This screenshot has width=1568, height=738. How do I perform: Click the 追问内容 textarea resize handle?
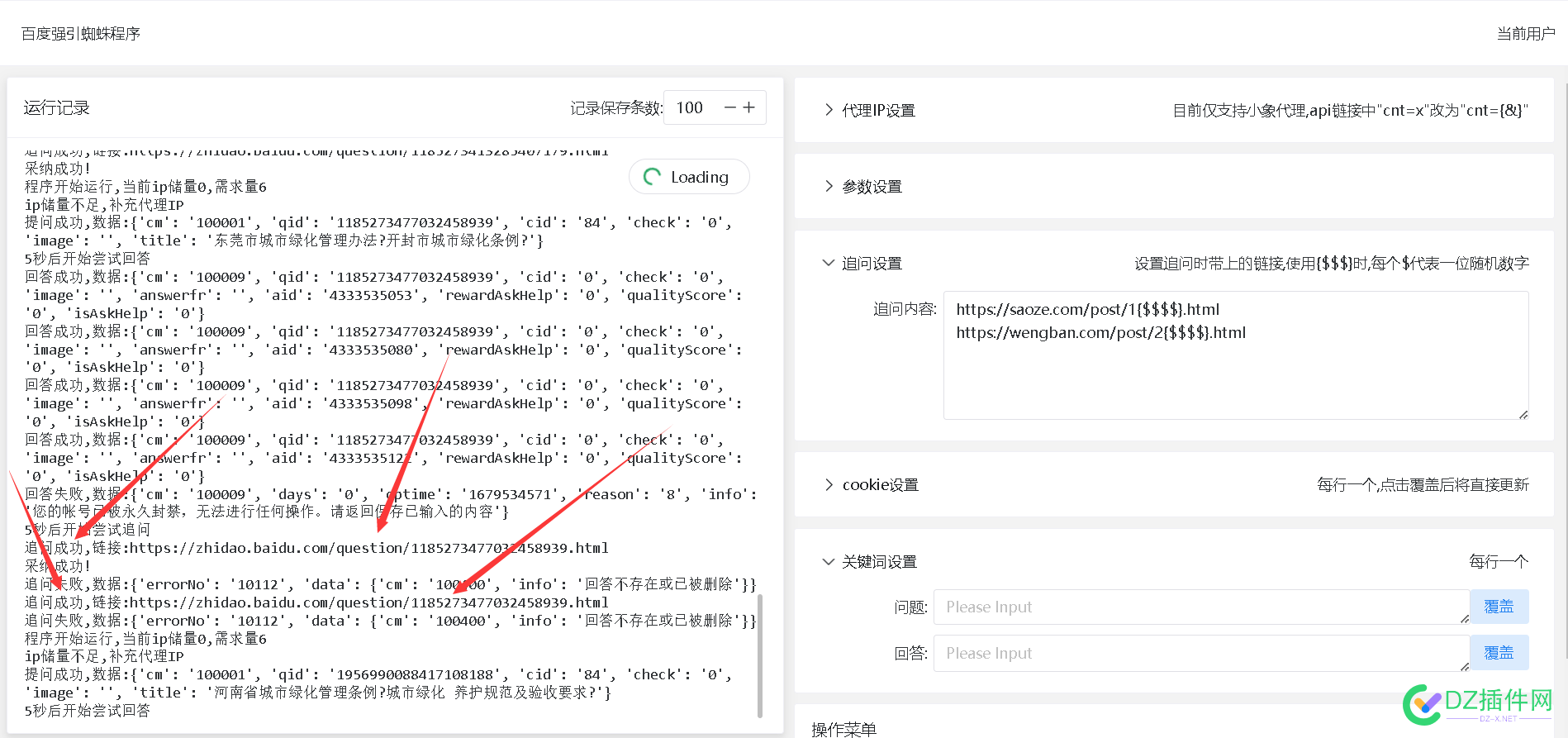[x=1523, y=414]
